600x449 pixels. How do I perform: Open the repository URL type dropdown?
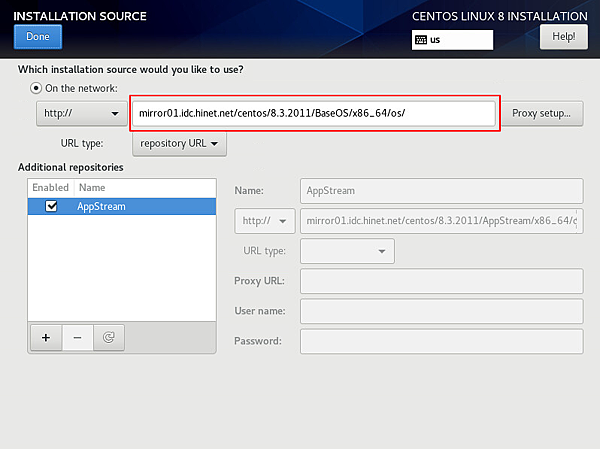pyautogui.click(x=179, y=144)
